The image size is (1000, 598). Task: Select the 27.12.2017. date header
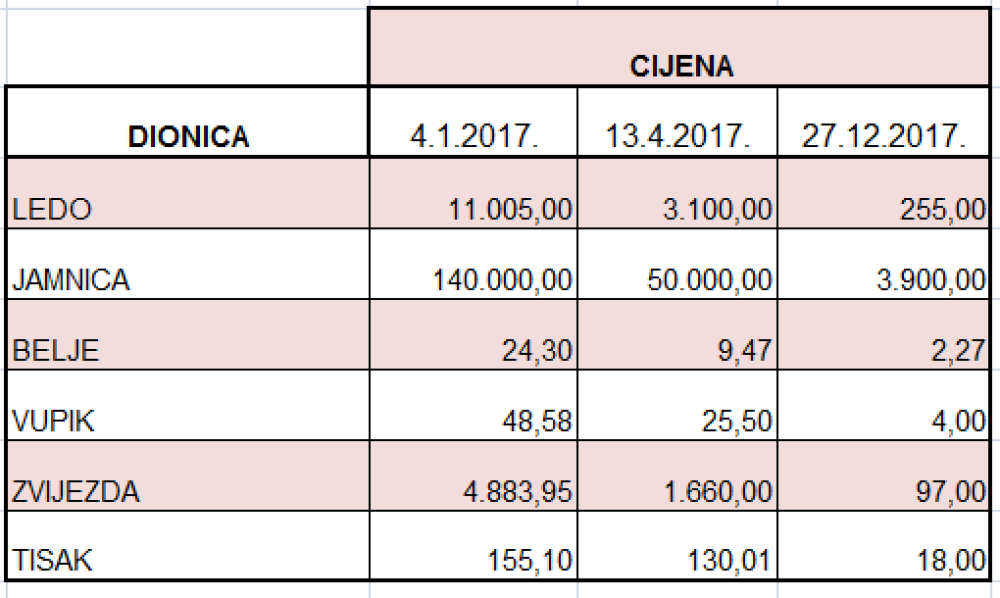884,122
